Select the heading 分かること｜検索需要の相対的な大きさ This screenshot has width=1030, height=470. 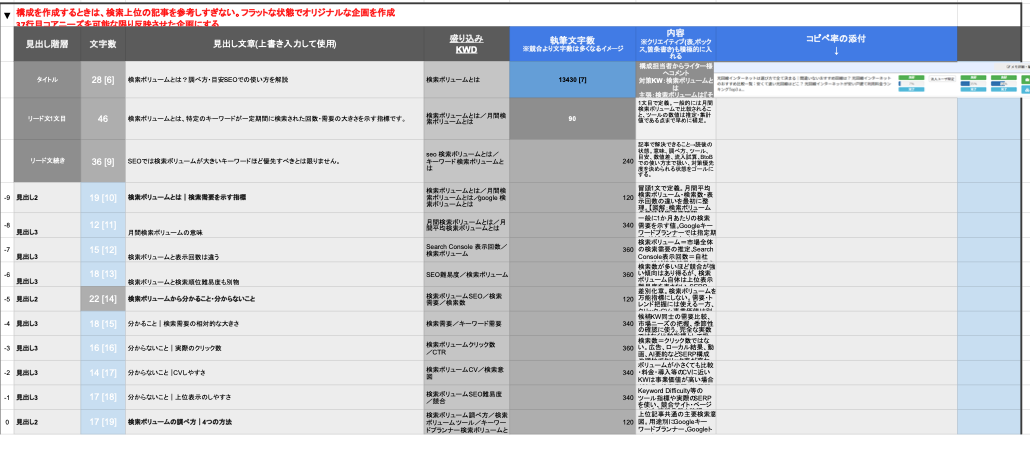click(x=275, y=323)
